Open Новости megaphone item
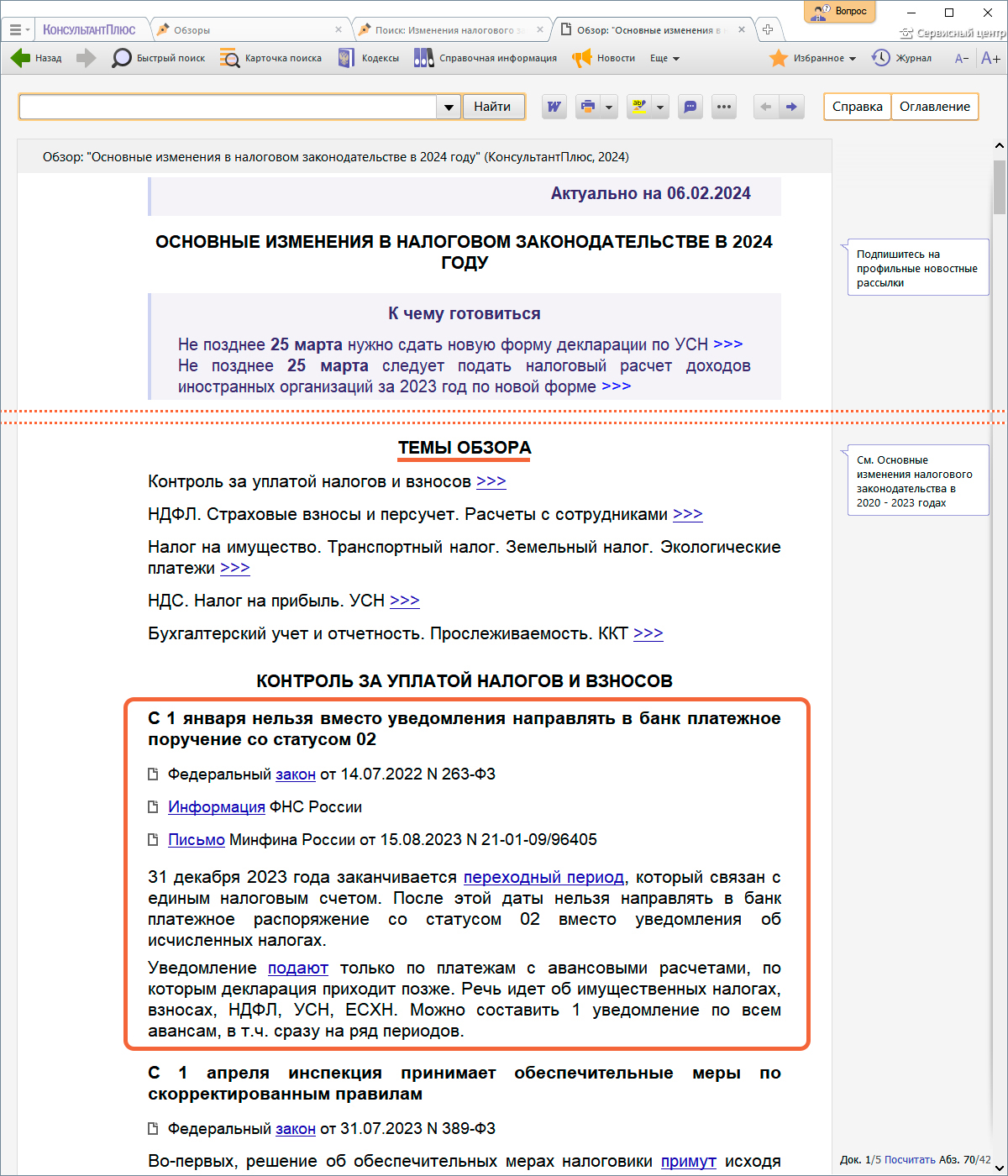The width and height of the screenshot is (1008, 1176). coord(603,58)
